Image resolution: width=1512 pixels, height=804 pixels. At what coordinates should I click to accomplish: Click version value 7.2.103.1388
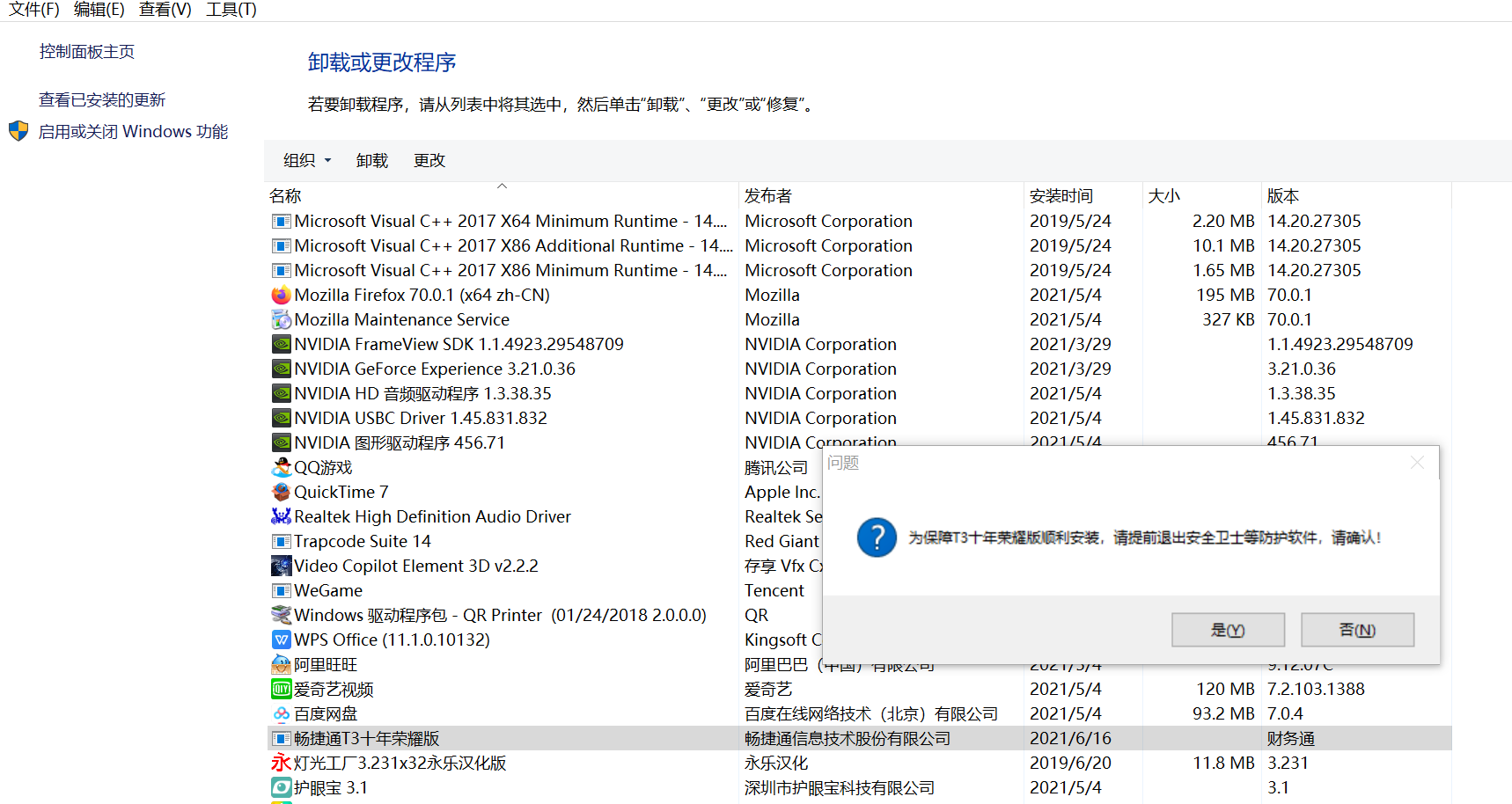pyautogui.click(x=1316, y=689)
